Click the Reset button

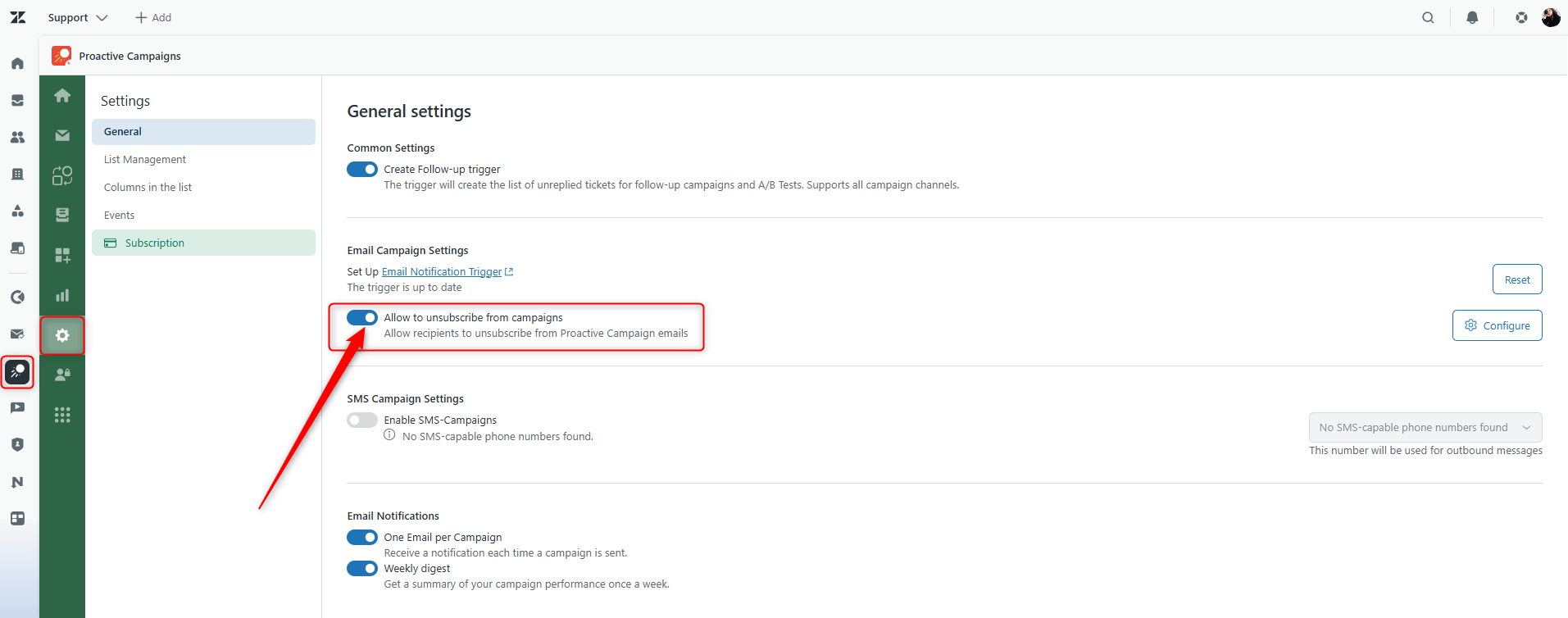(x=1517, y=279)
